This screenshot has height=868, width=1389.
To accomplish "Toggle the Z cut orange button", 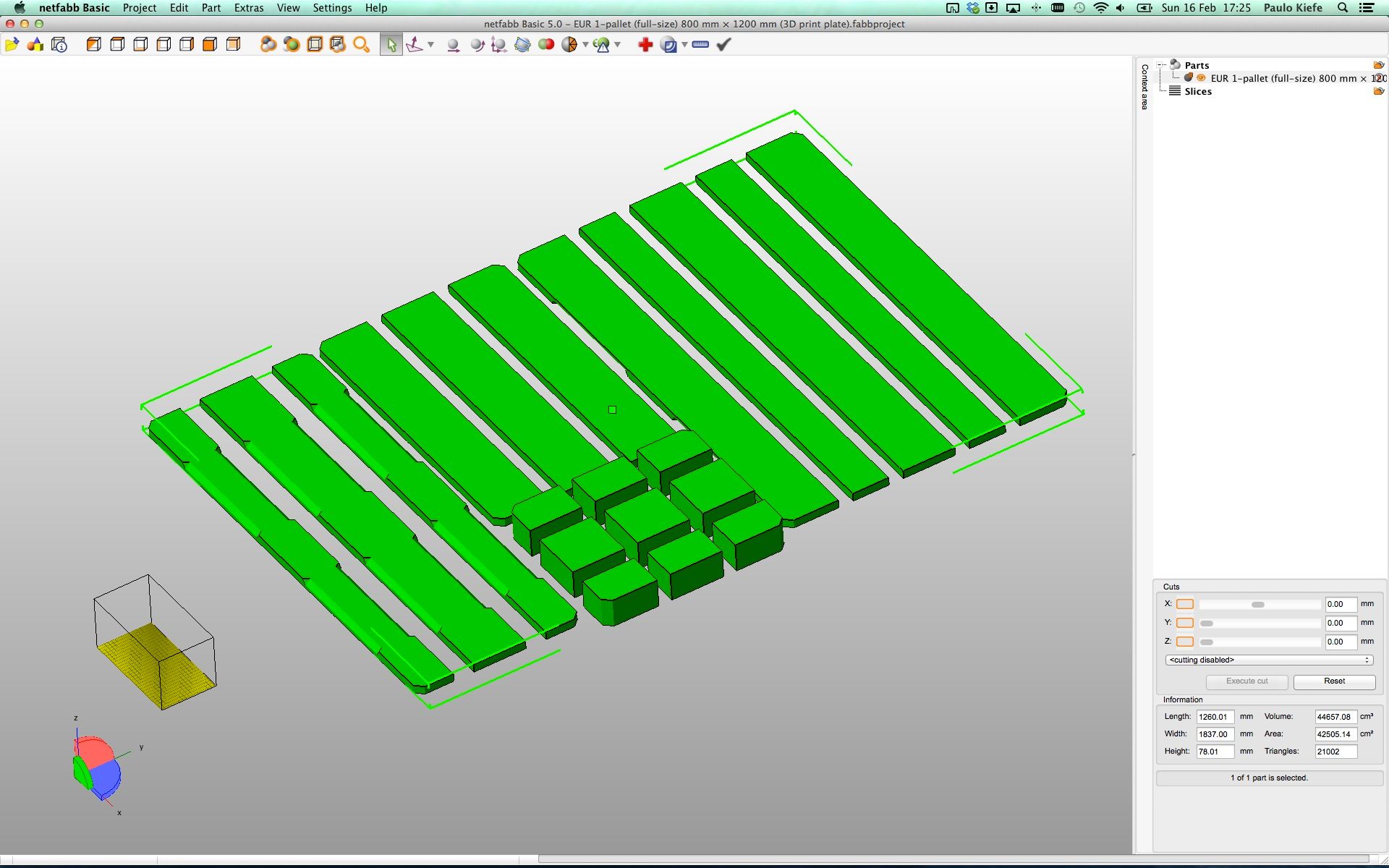I will pos(1184,642).
